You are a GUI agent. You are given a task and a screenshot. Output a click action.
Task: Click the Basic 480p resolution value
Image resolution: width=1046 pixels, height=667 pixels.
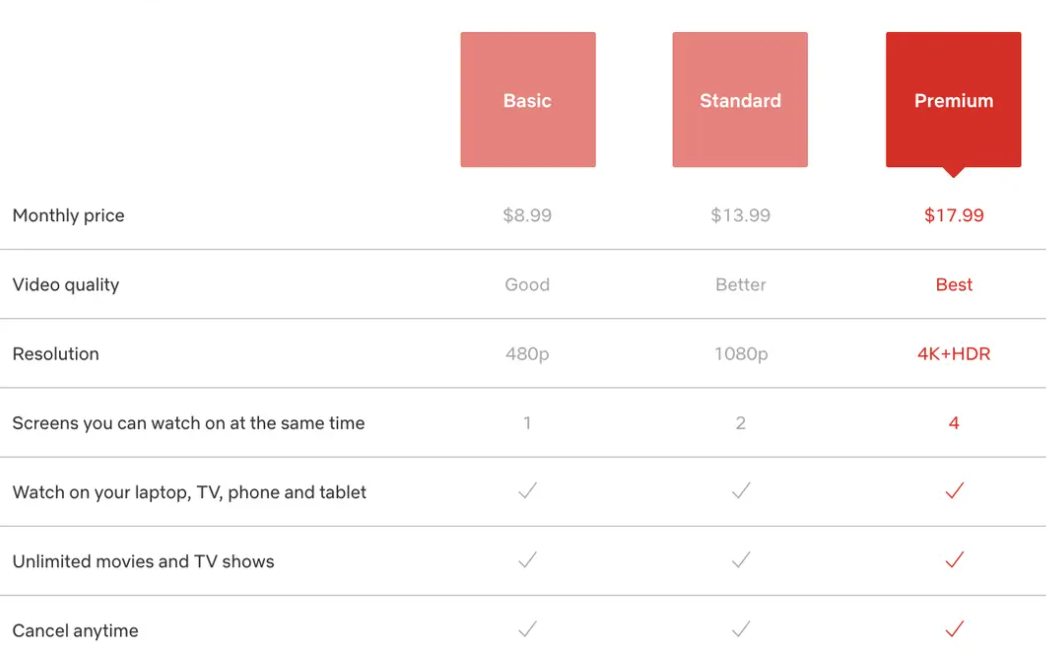tap(527, 354)
